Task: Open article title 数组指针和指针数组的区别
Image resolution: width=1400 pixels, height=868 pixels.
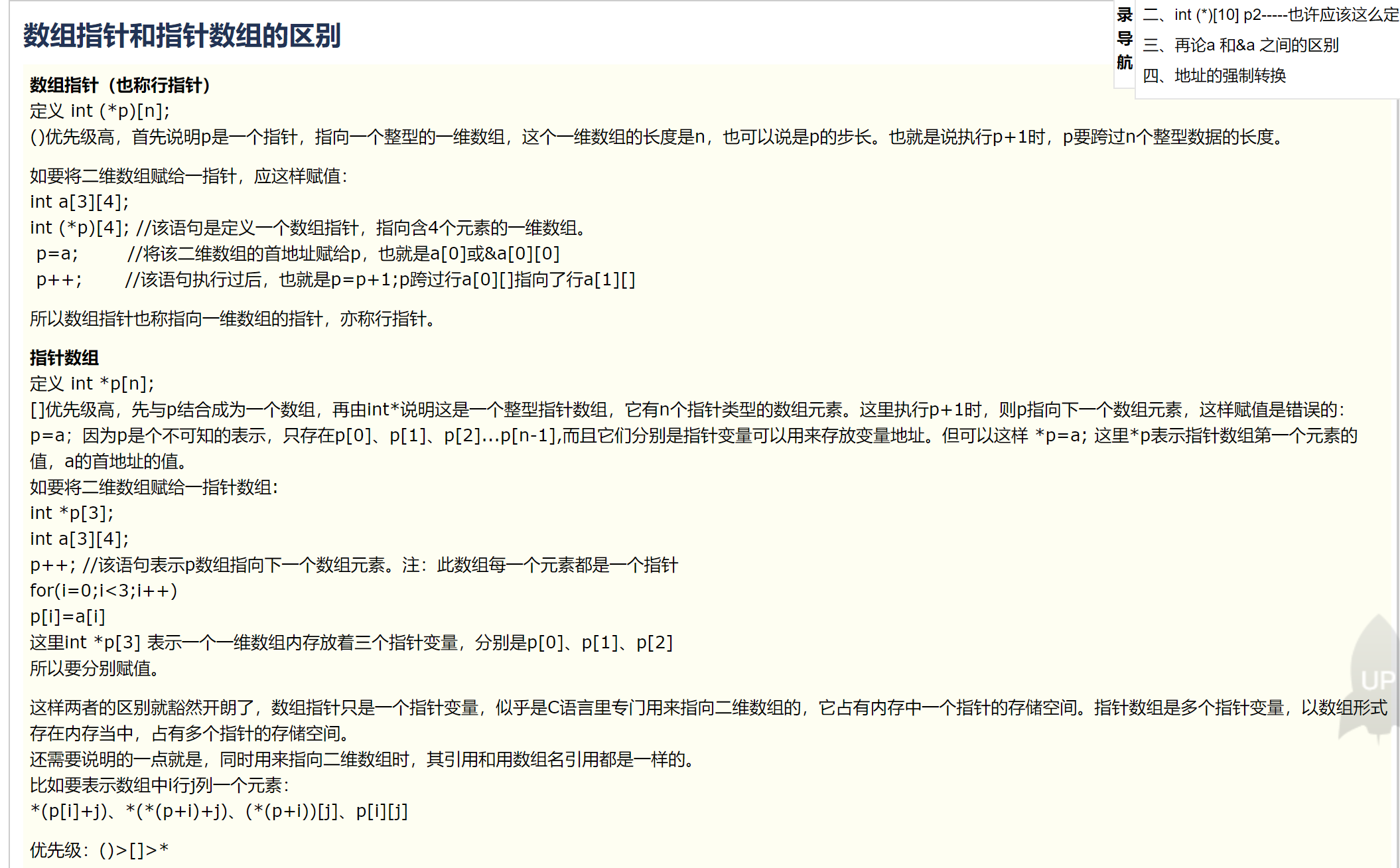Action: click(x=182, y=36)
